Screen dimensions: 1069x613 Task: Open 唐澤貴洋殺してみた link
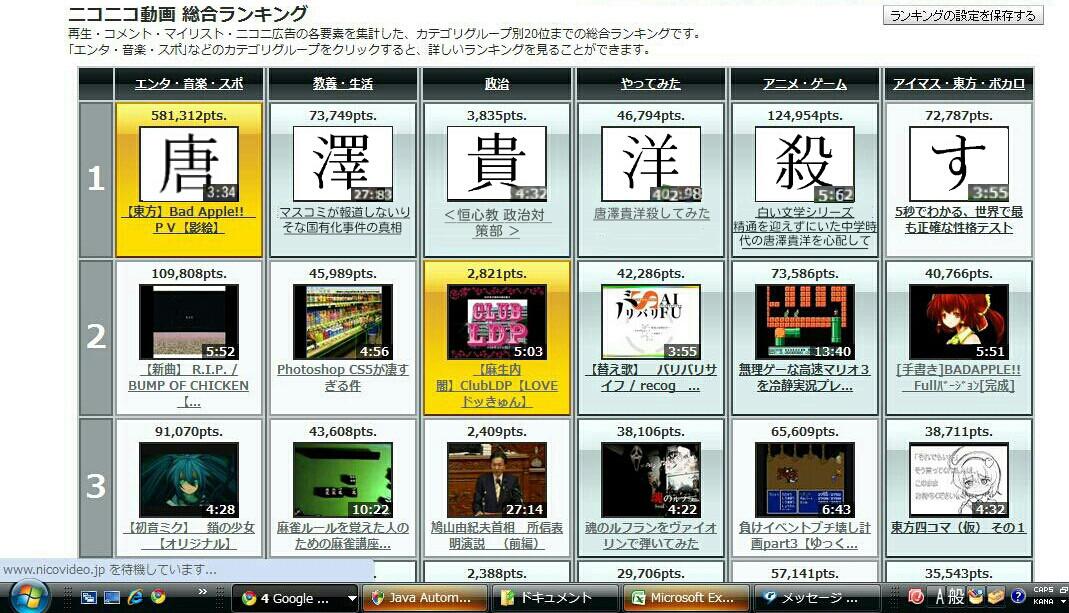pos(651,213)
